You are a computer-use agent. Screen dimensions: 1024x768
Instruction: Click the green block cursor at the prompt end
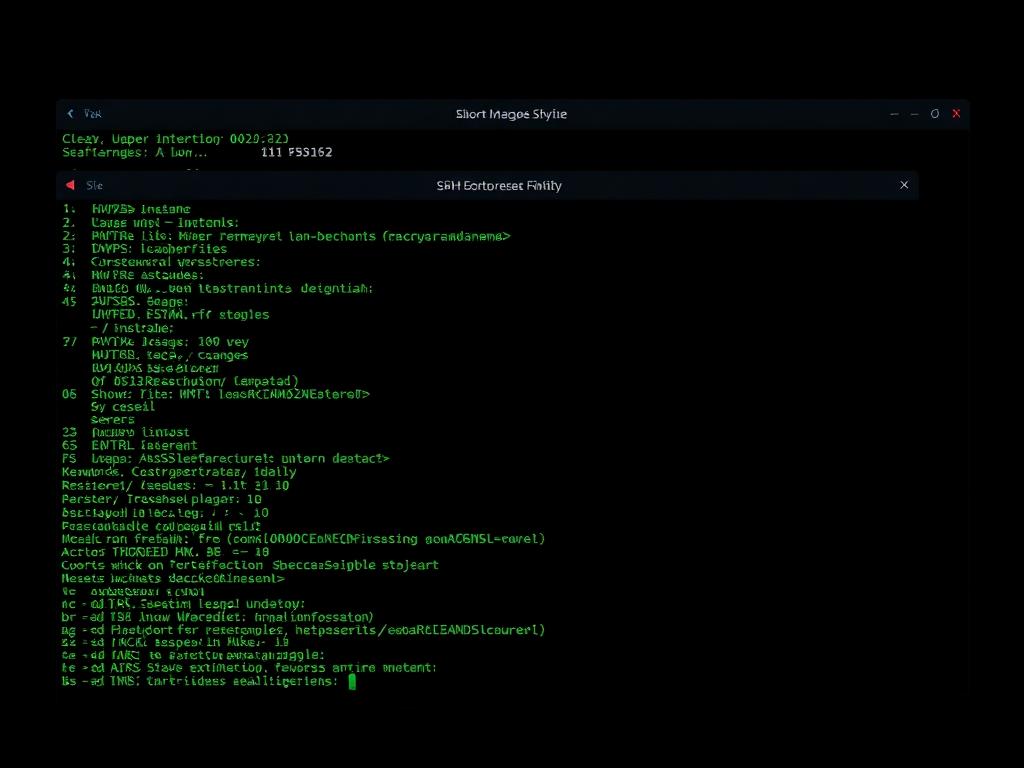click(x=352, y=682)
